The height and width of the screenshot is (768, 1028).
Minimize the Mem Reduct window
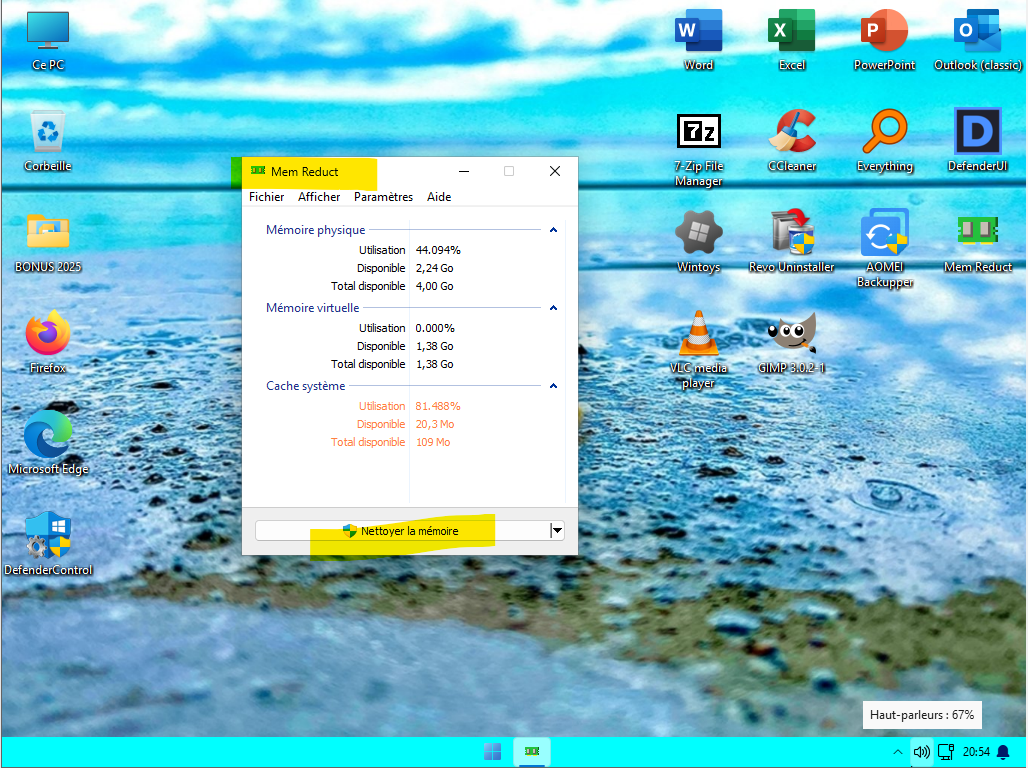[x=464, y=171]
